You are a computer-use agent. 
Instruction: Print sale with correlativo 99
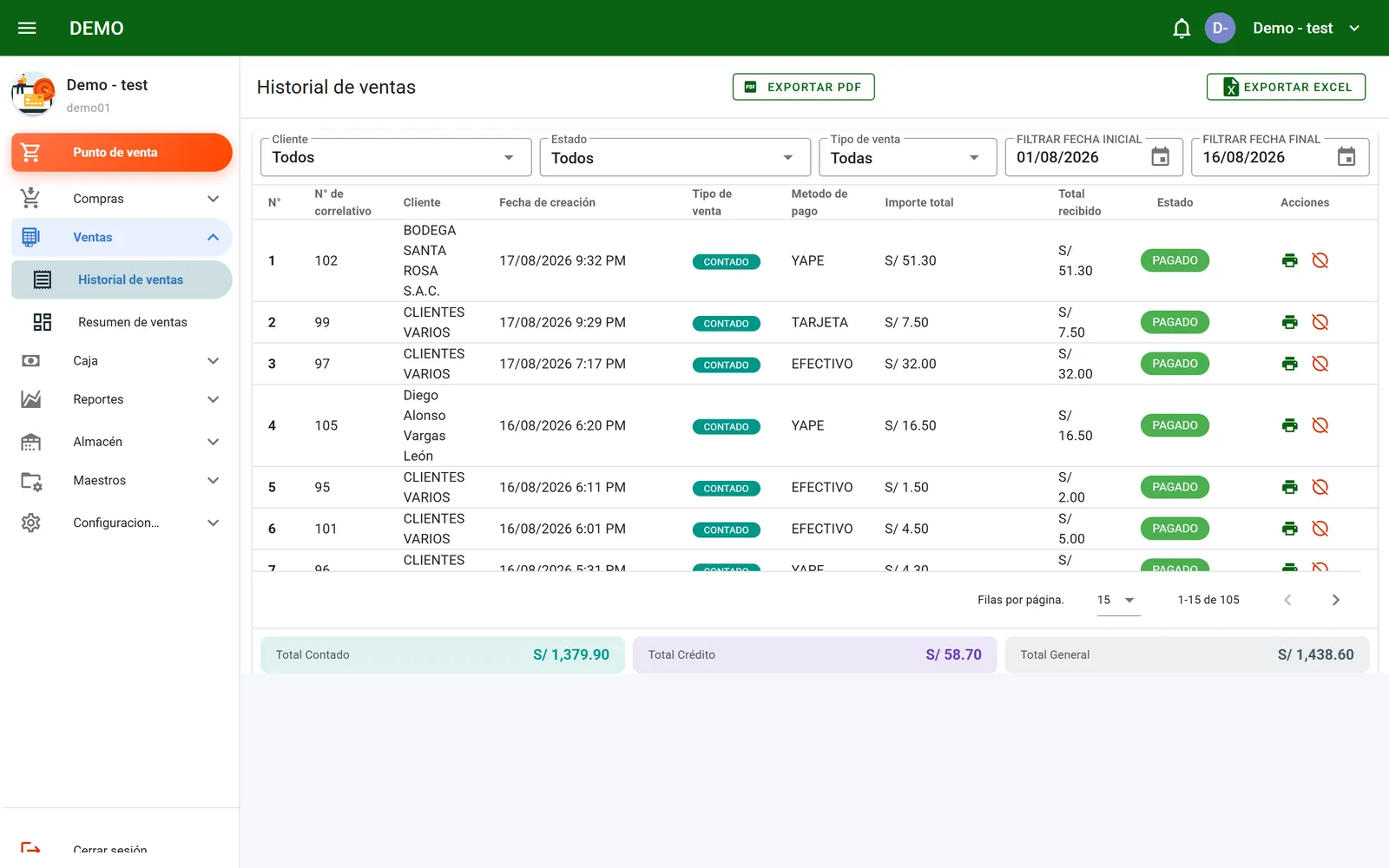click(x=1289, y=322)
